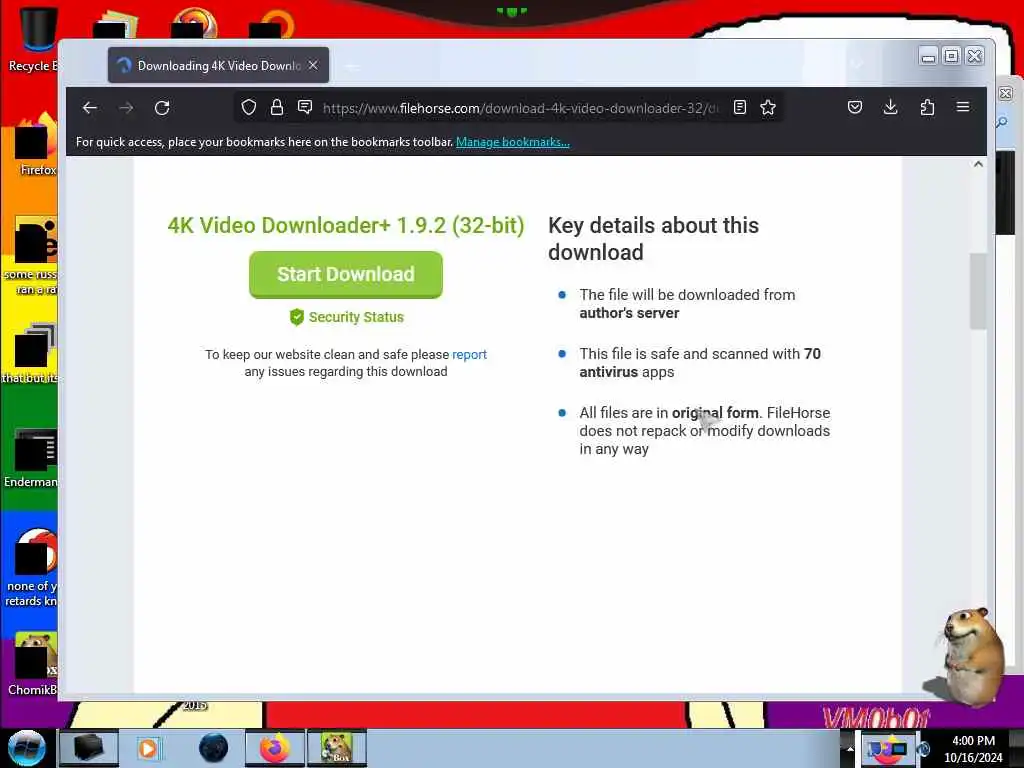Close the Downloading 4K Video tab

coord(313,65)
